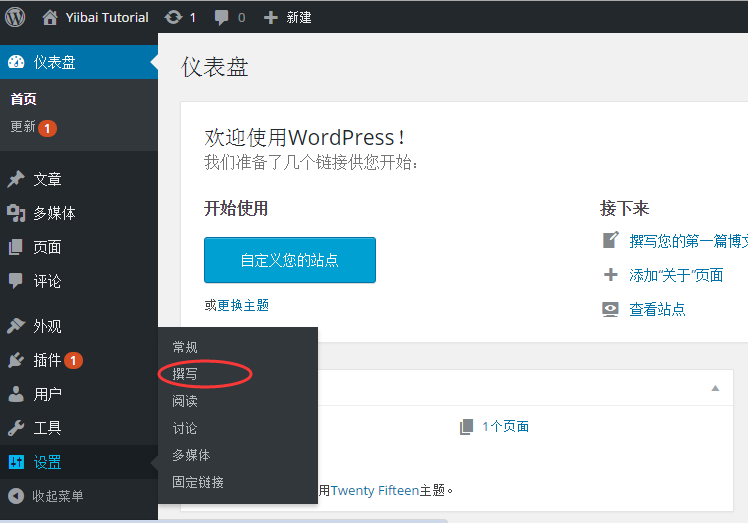This screenshot has width=748, height=523.
Task: Click the 收起菜单 collapse arrow icon
Action: [x=16, y=496]
